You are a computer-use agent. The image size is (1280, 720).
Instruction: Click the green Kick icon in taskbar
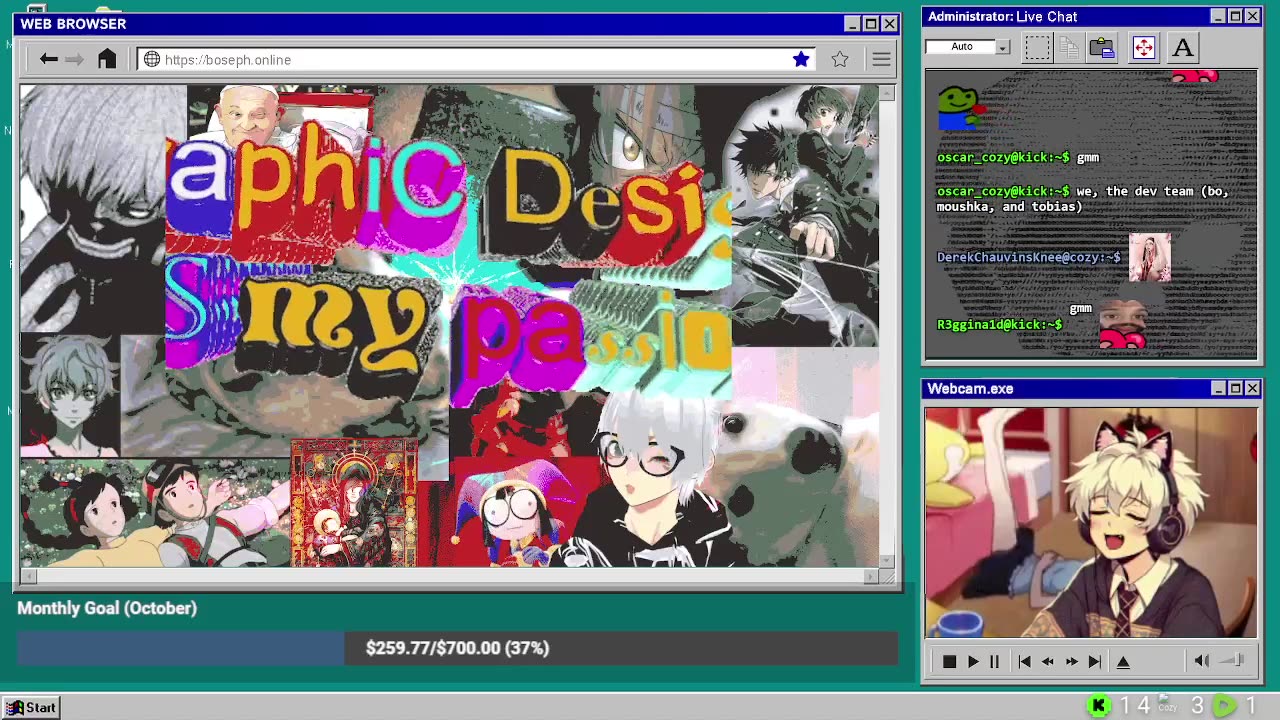[1098, 707]
